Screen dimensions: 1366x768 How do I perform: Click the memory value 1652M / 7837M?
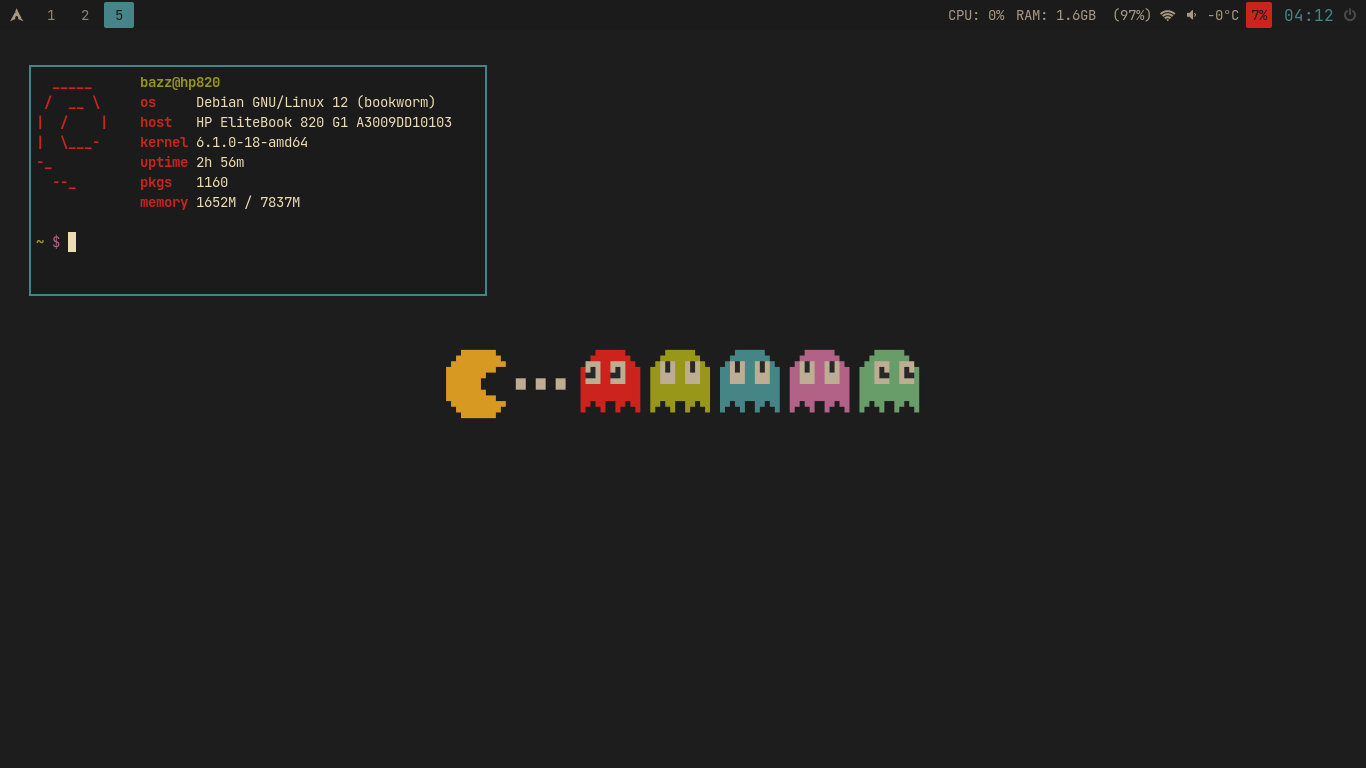click(x=248, y=203)
